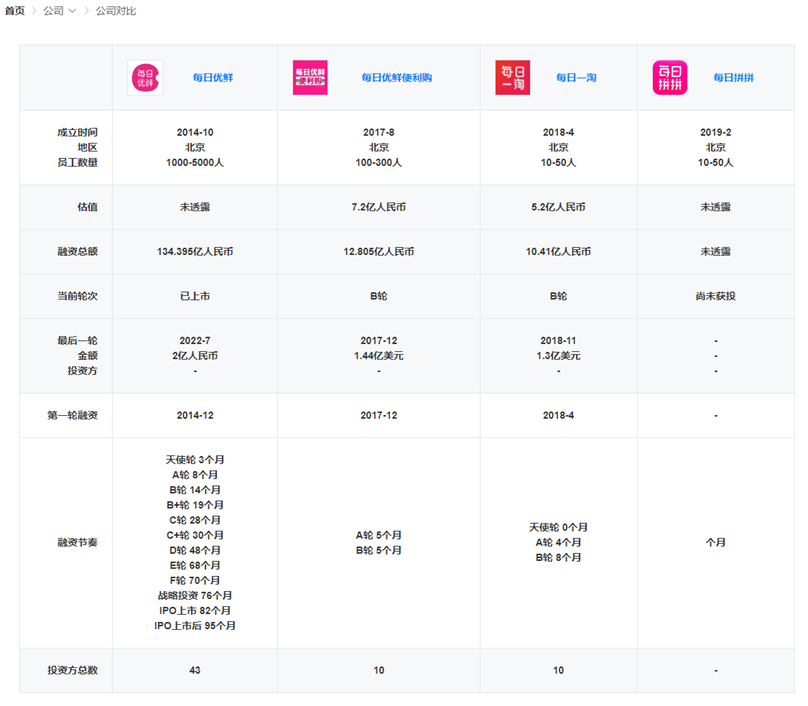The height and width of the screenshot is (706, 808).
Task: Go to 首页 in the breadcrumb
Action: click(15, 11)
